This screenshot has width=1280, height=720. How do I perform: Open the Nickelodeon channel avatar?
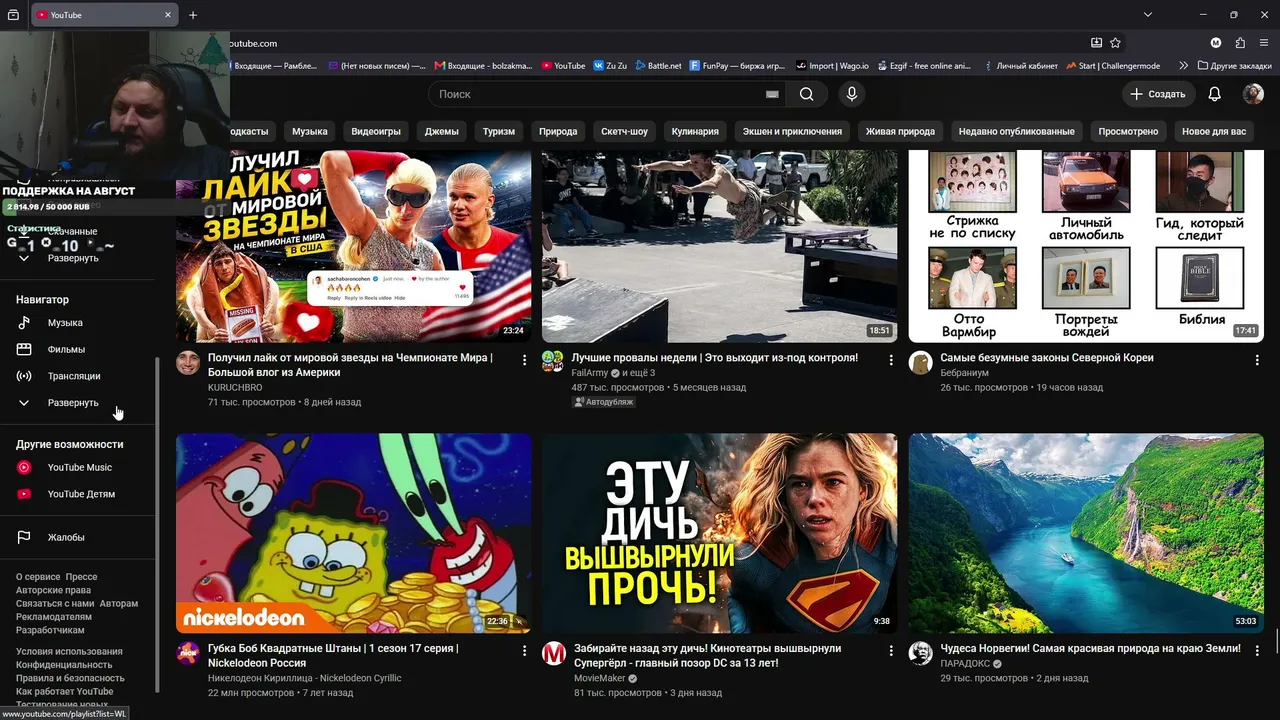click(188, 653)
